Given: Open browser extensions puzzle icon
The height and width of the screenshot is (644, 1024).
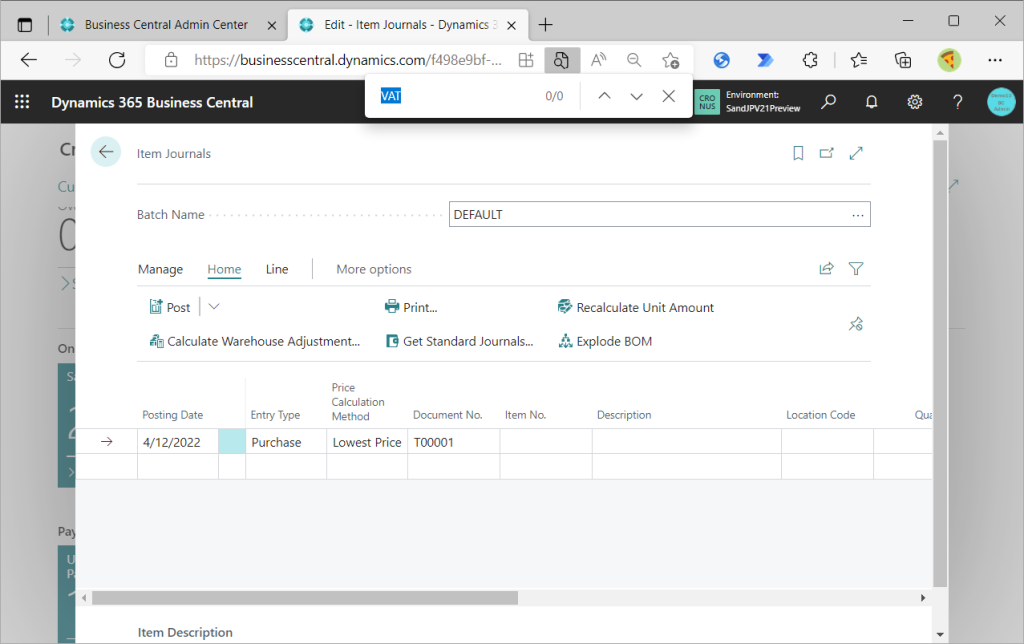Looking at the screenshot, I should [x=810, y=60].
